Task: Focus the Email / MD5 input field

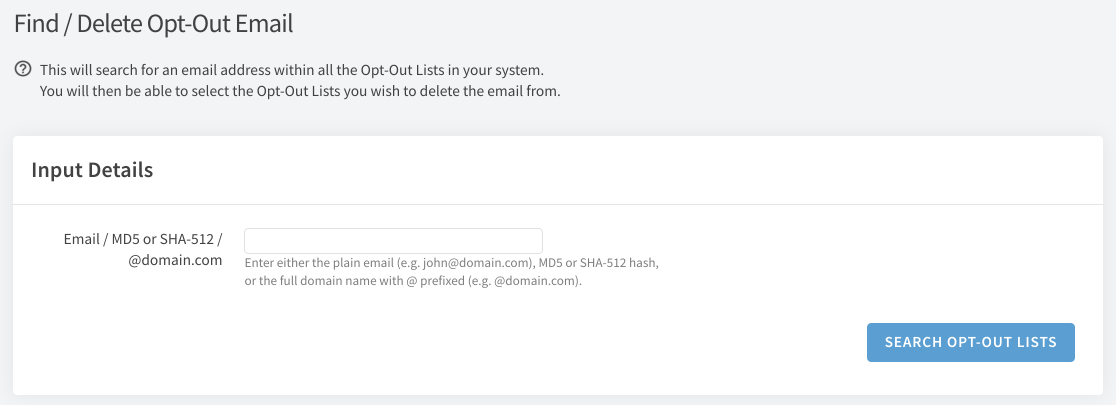Action: point(394,241)
